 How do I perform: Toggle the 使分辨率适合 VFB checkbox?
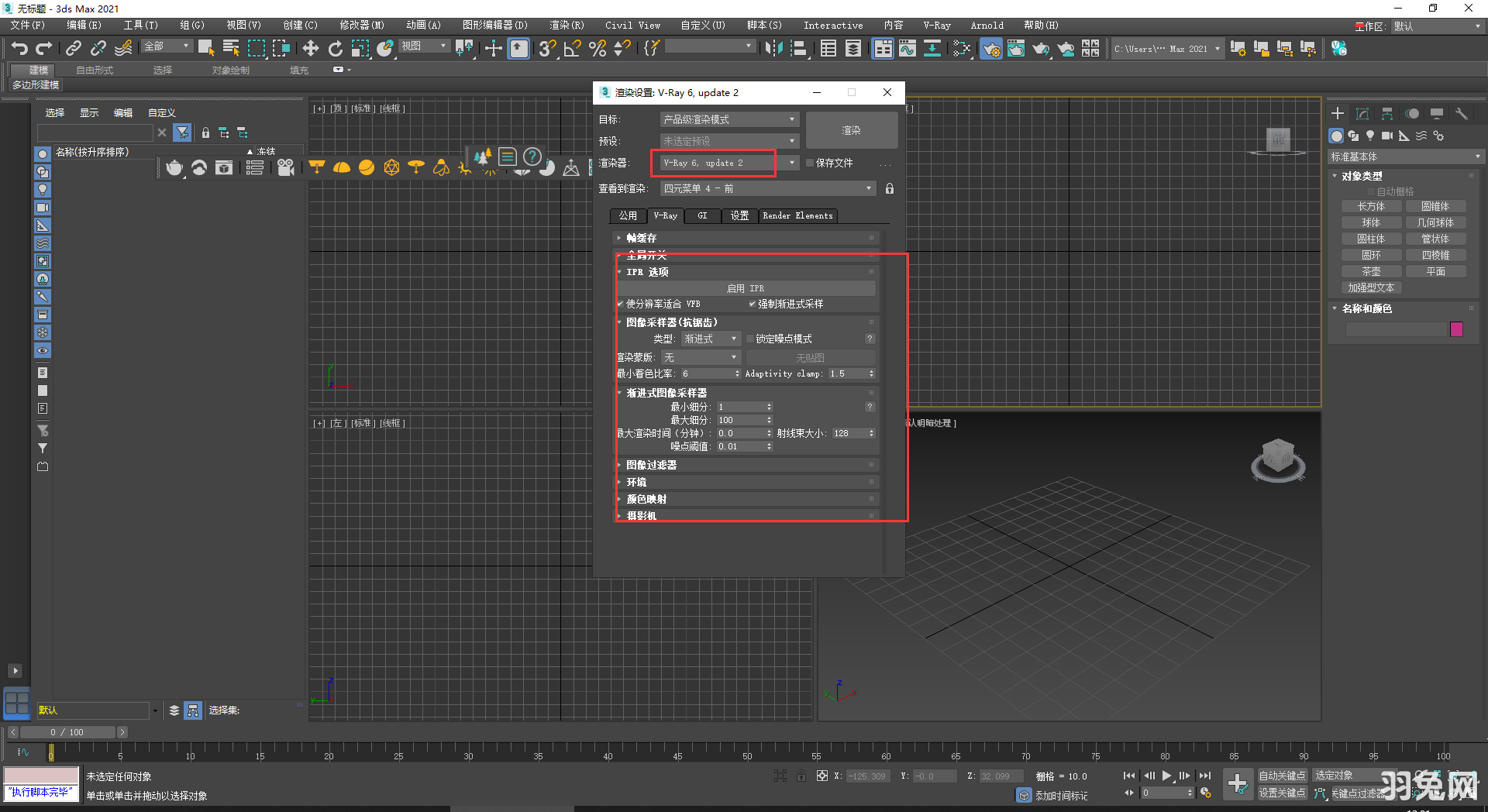[620, 304]
